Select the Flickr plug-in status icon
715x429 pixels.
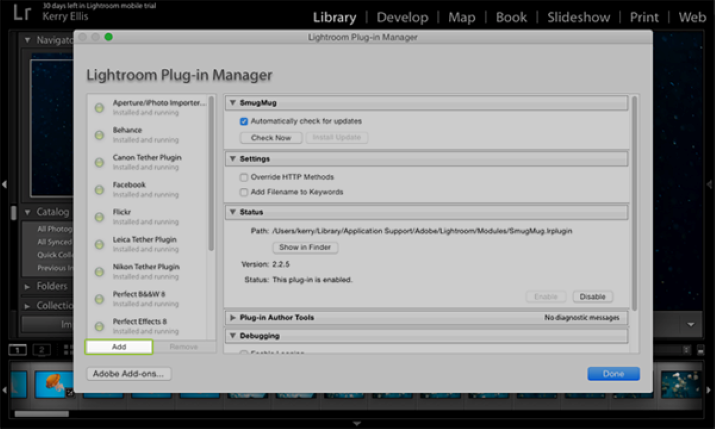[x=99, y=217]
